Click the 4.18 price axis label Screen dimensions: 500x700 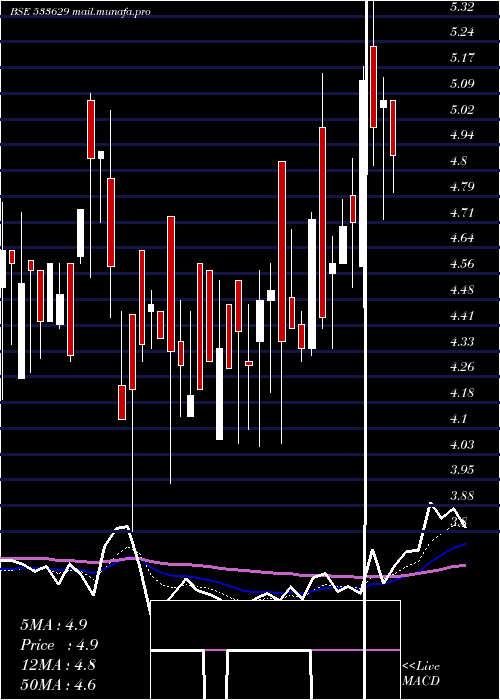462,393
